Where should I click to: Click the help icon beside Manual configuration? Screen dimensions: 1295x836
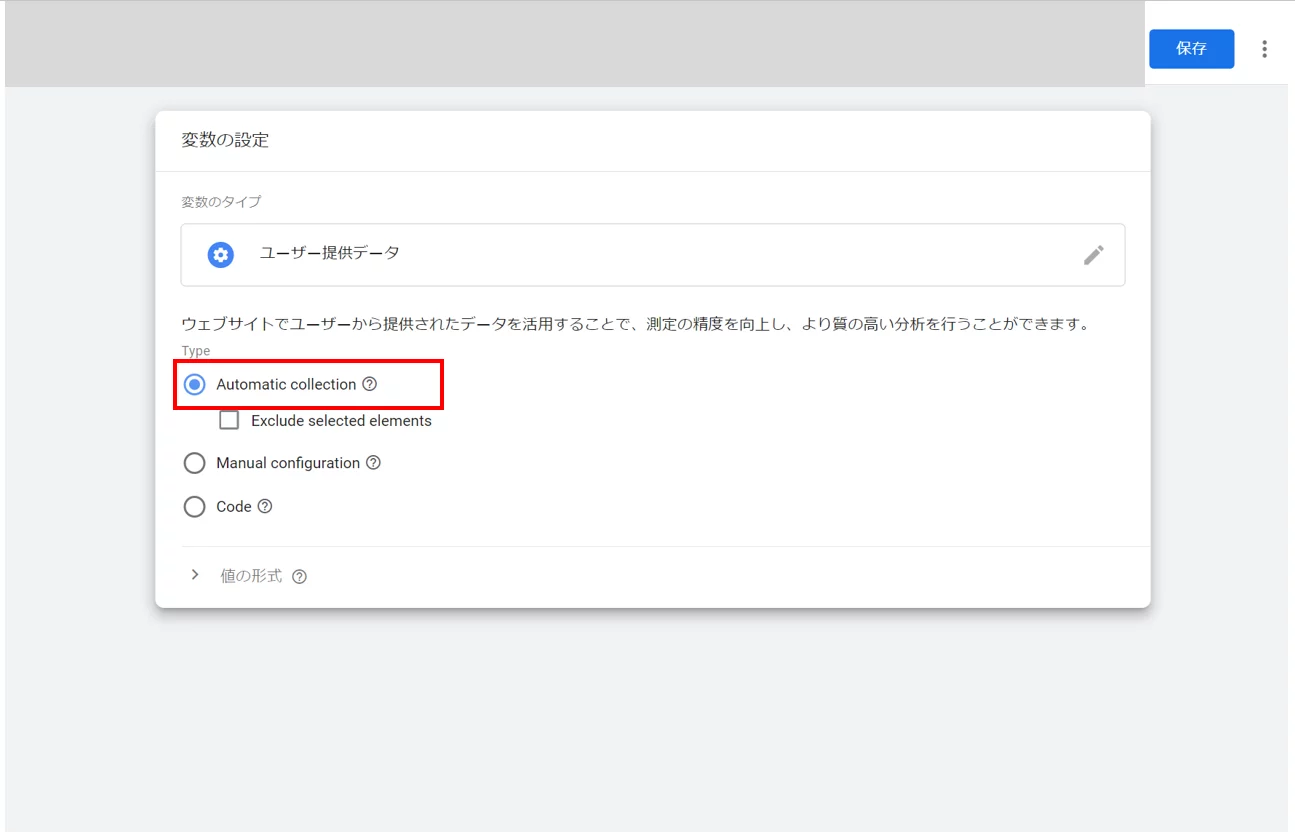[x=374, y=463]
